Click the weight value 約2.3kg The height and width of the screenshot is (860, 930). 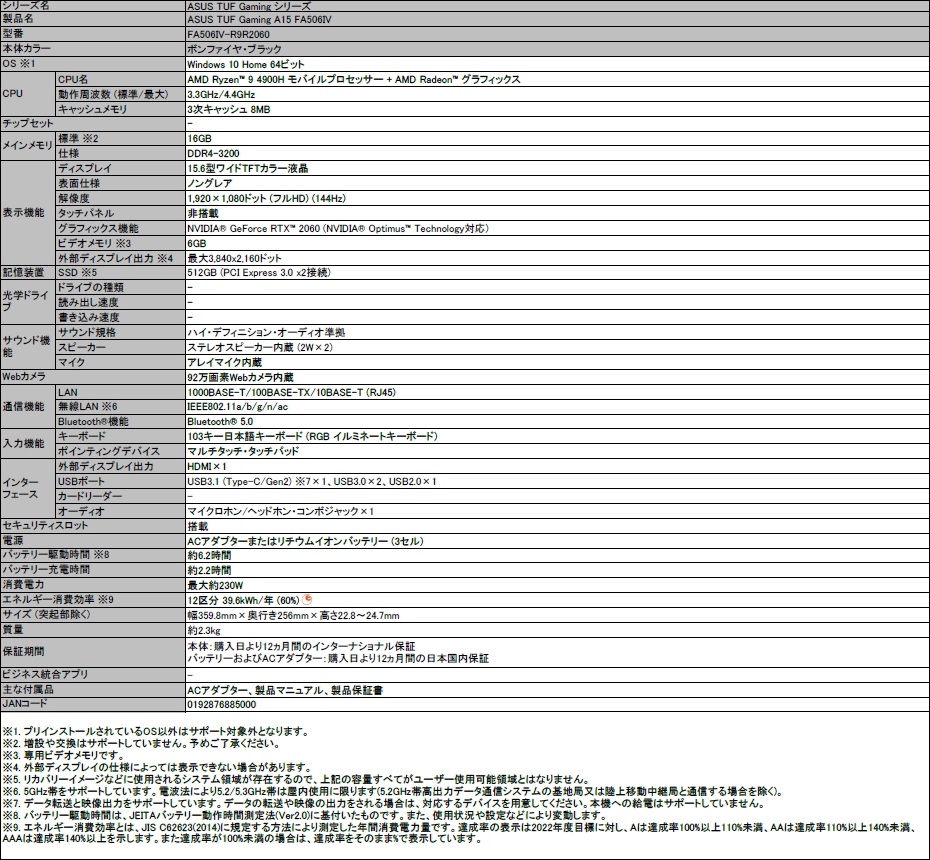[x=204, y=630]
